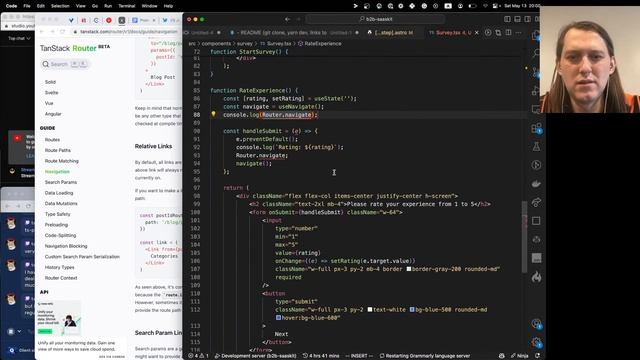Screen dimensions: 640x360
Task: Toggle the bottom panel layout button
Action: (518, 19)
